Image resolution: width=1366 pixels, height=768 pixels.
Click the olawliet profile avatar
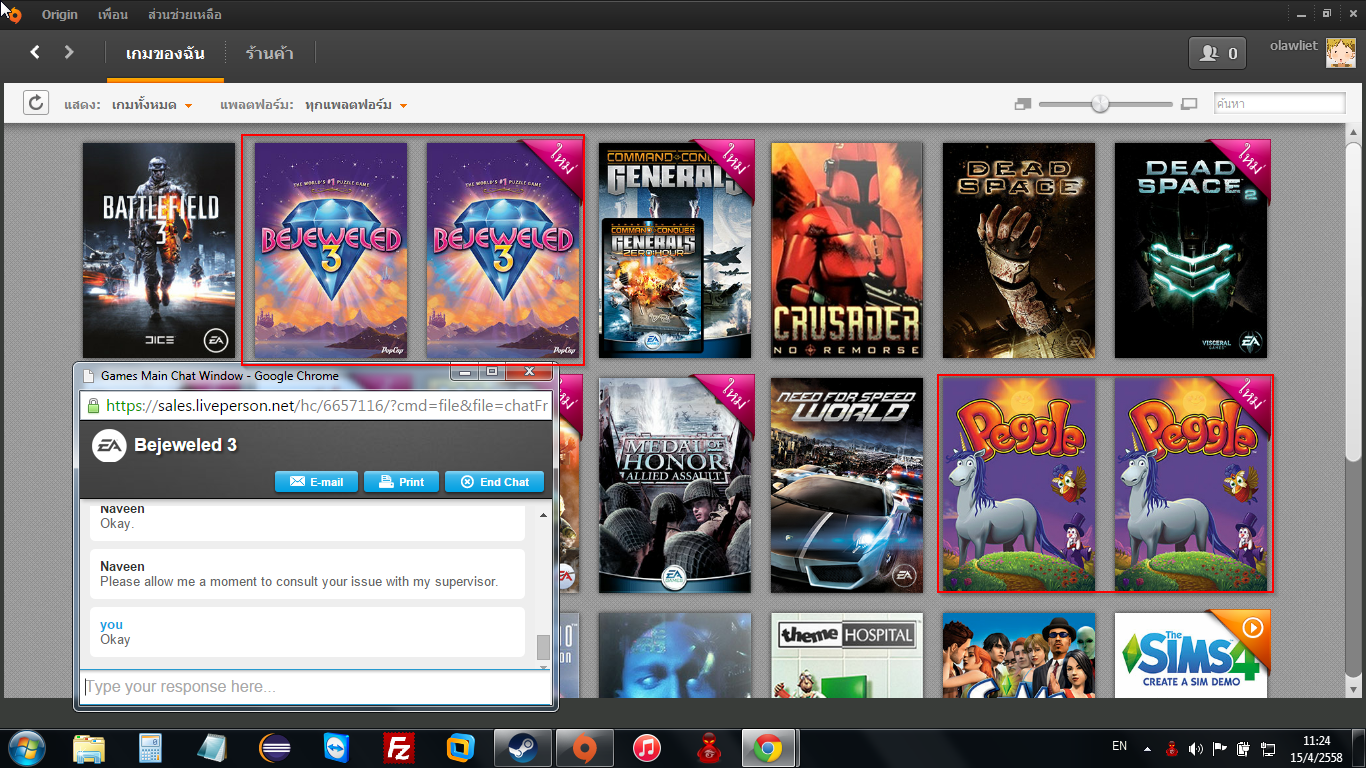point(1340,53)
